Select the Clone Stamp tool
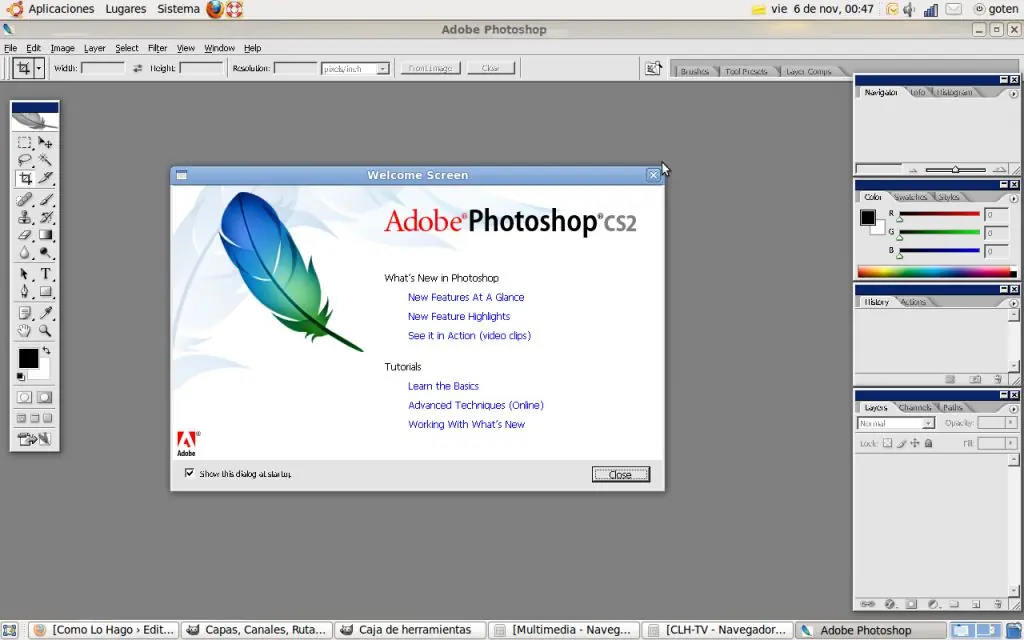 coord(24,217)
